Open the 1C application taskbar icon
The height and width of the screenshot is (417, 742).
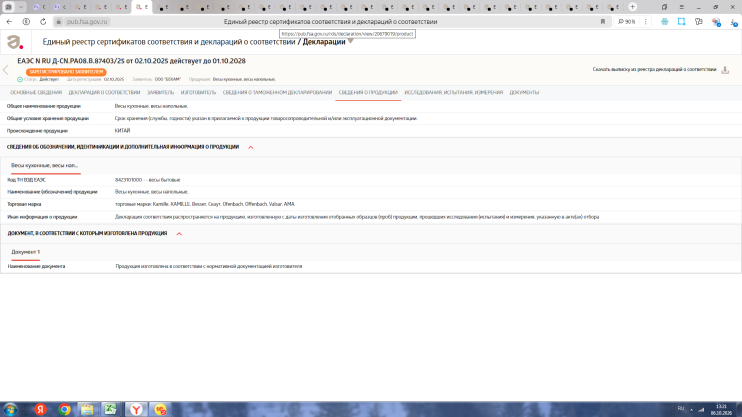[x=160, y=409]
